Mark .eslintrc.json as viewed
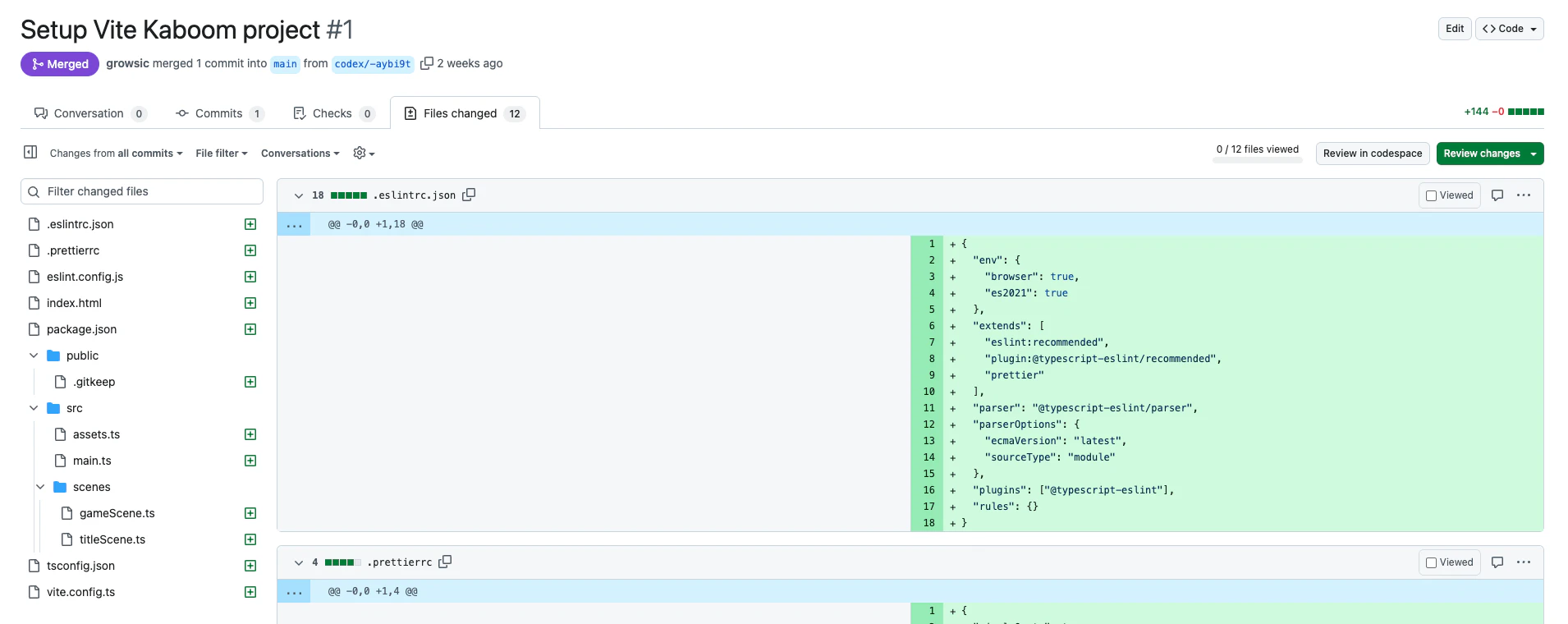Image resolution: width=1568 pixels, height=624 pixels. pos(1431,195)
